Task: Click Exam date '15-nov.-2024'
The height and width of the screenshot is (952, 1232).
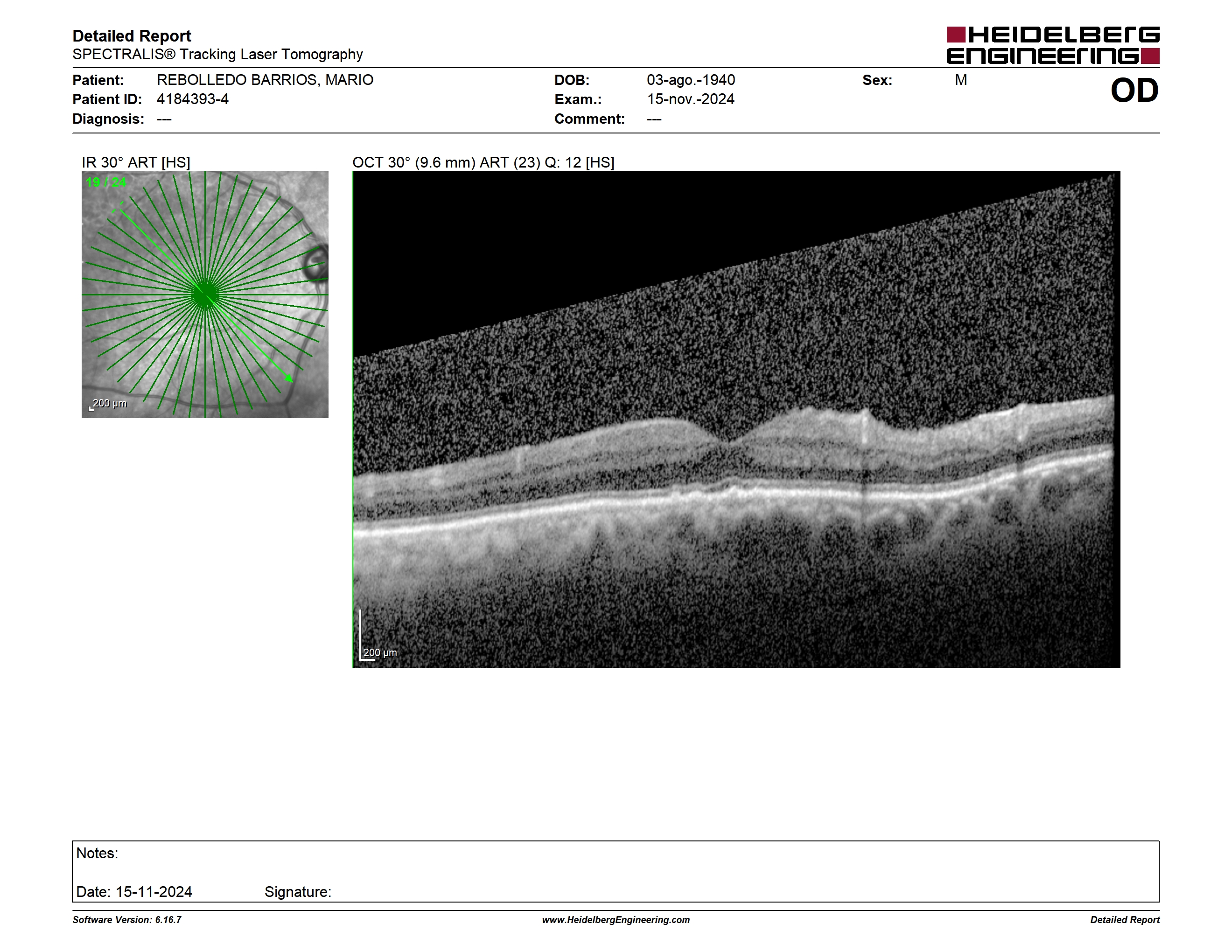Action: [x=691, y=99]
